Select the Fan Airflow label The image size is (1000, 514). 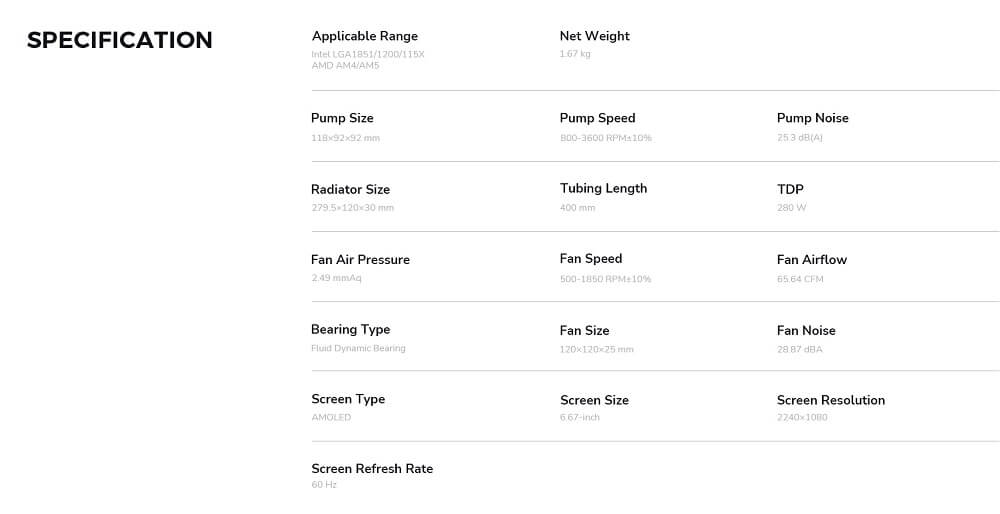[x=811, y=259]
